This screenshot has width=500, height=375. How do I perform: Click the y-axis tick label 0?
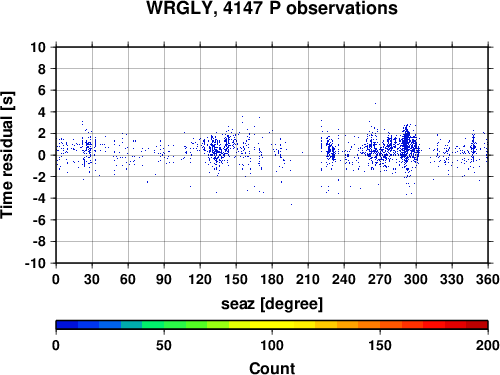(42, 155)
